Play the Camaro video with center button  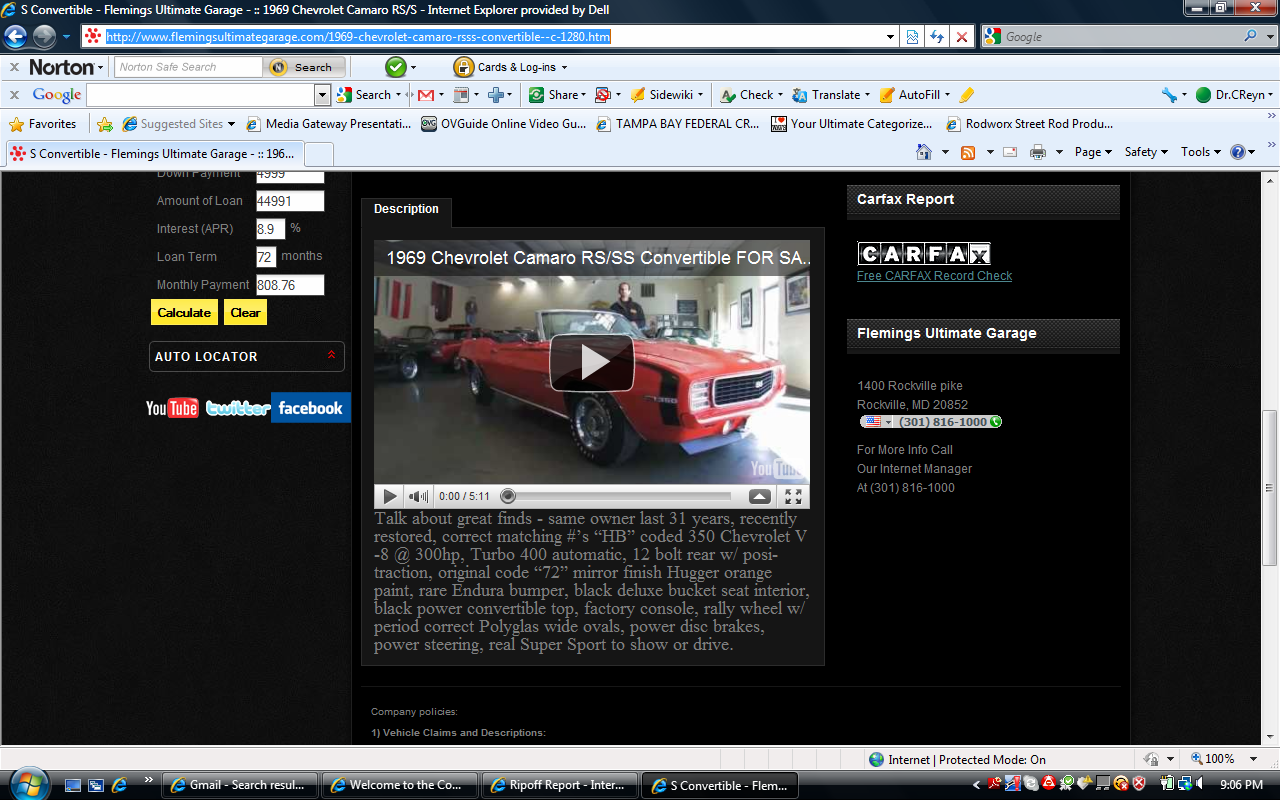(592, 362)
